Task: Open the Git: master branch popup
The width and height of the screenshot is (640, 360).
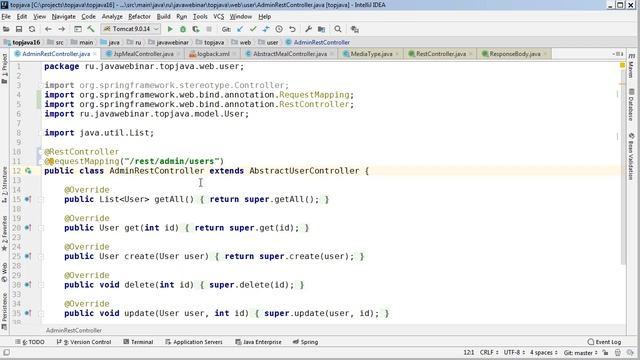Action: (x=580, y=352)
